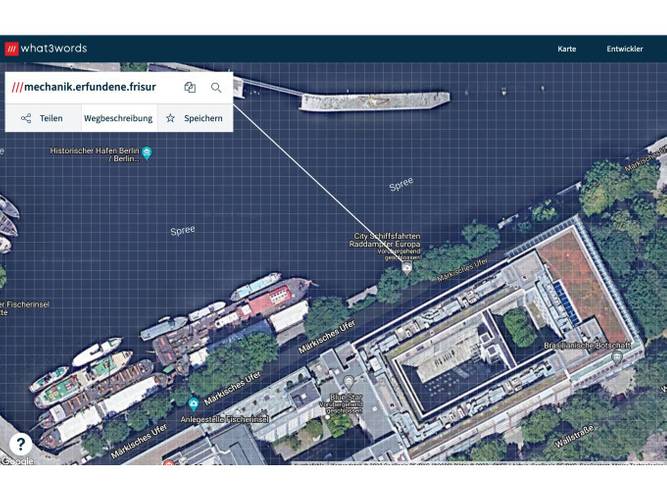Open the help question mark button

click(x=20, y=444)
